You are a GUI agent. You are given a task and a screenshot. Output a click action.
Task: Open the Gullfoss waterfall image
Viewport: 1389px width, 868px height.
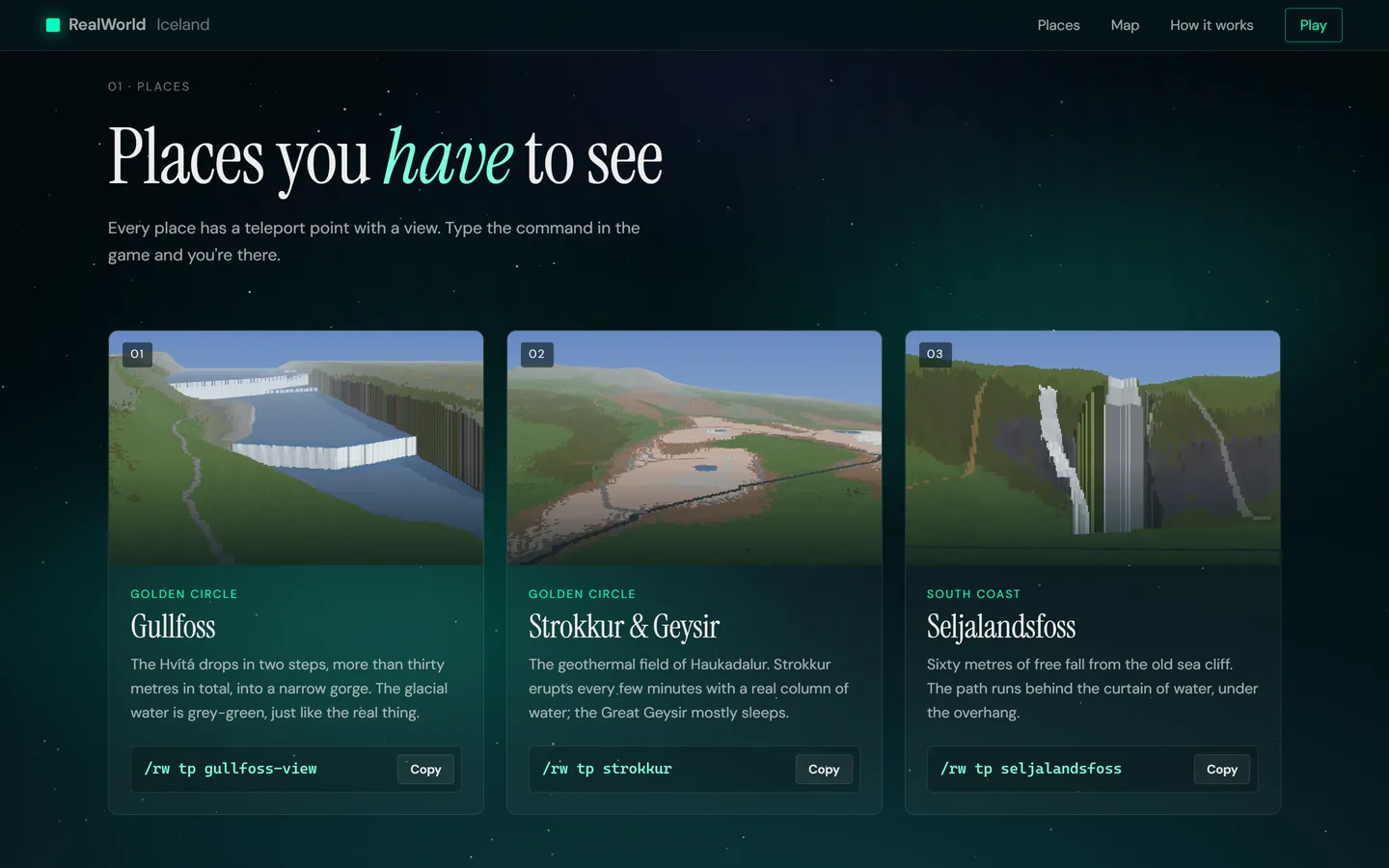(x=296, y=448)
